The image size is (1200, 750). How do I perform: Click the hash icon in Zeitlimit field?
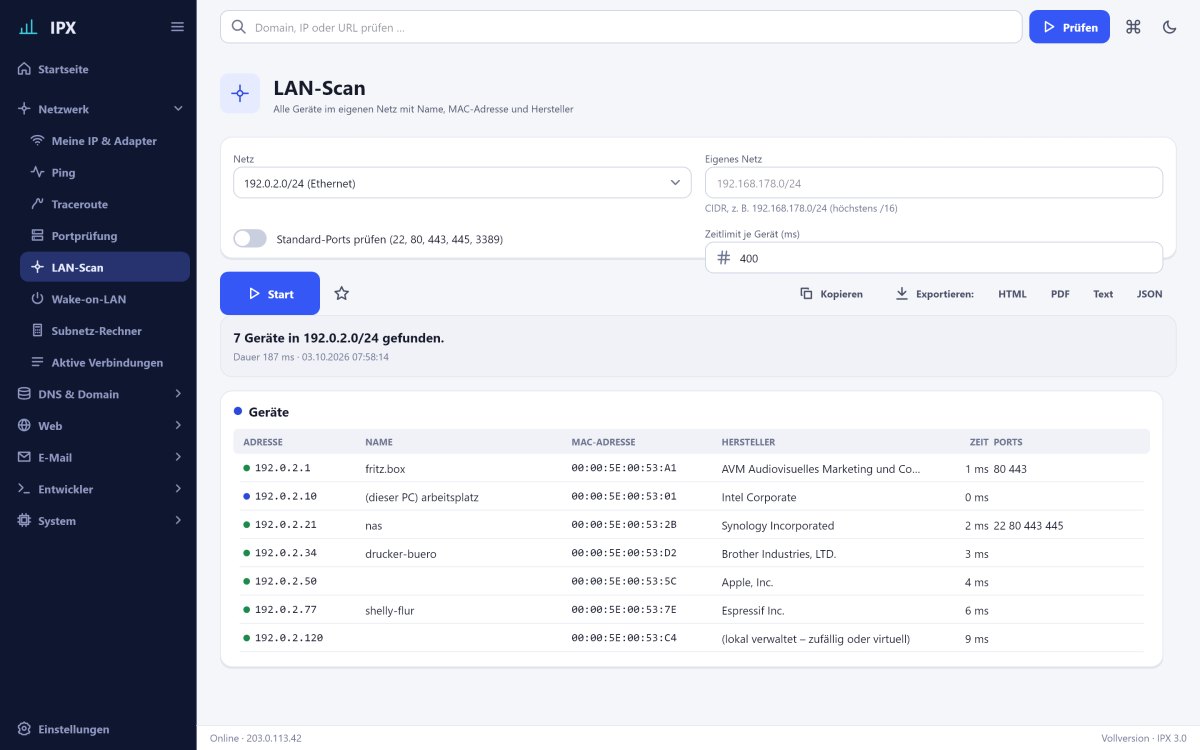coord(724,258)
